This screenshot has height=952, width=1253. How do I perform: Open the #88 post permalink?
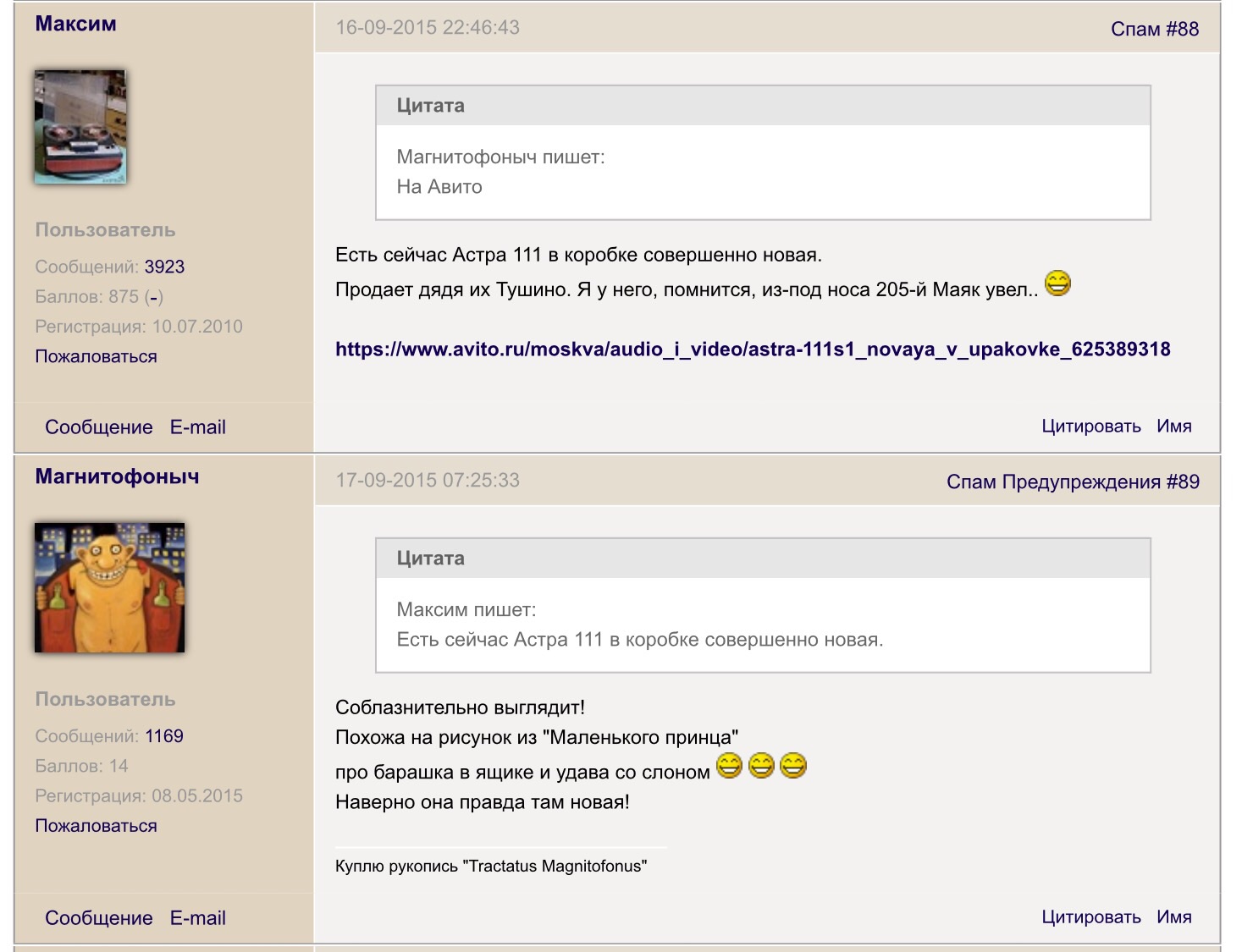pyautogui.click(x=1183, y=29)
